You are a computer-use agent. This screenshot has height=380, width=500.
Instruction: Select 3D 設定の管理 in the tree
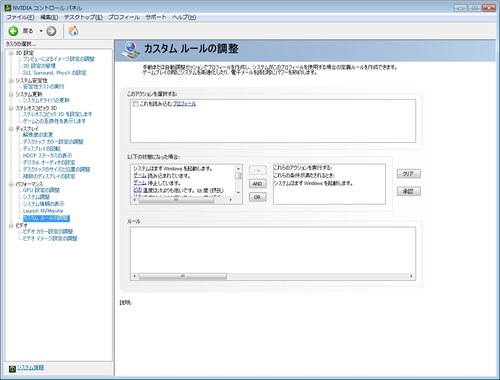39,66
